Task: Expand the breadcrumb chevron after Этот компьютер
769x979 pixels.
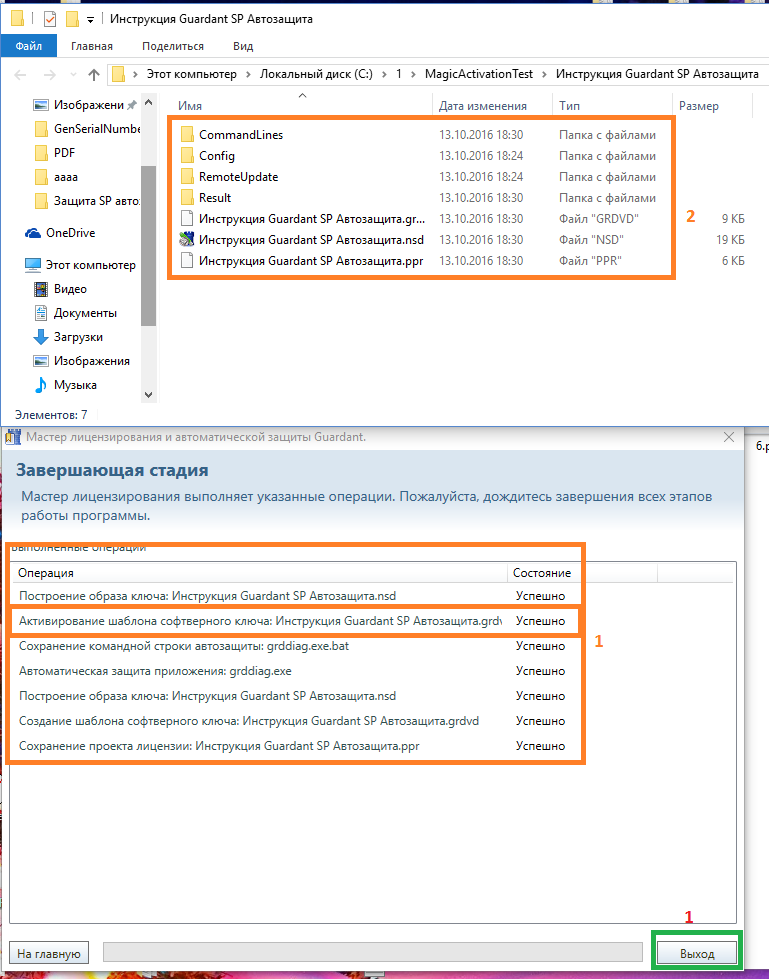Action: coord(249,74)
